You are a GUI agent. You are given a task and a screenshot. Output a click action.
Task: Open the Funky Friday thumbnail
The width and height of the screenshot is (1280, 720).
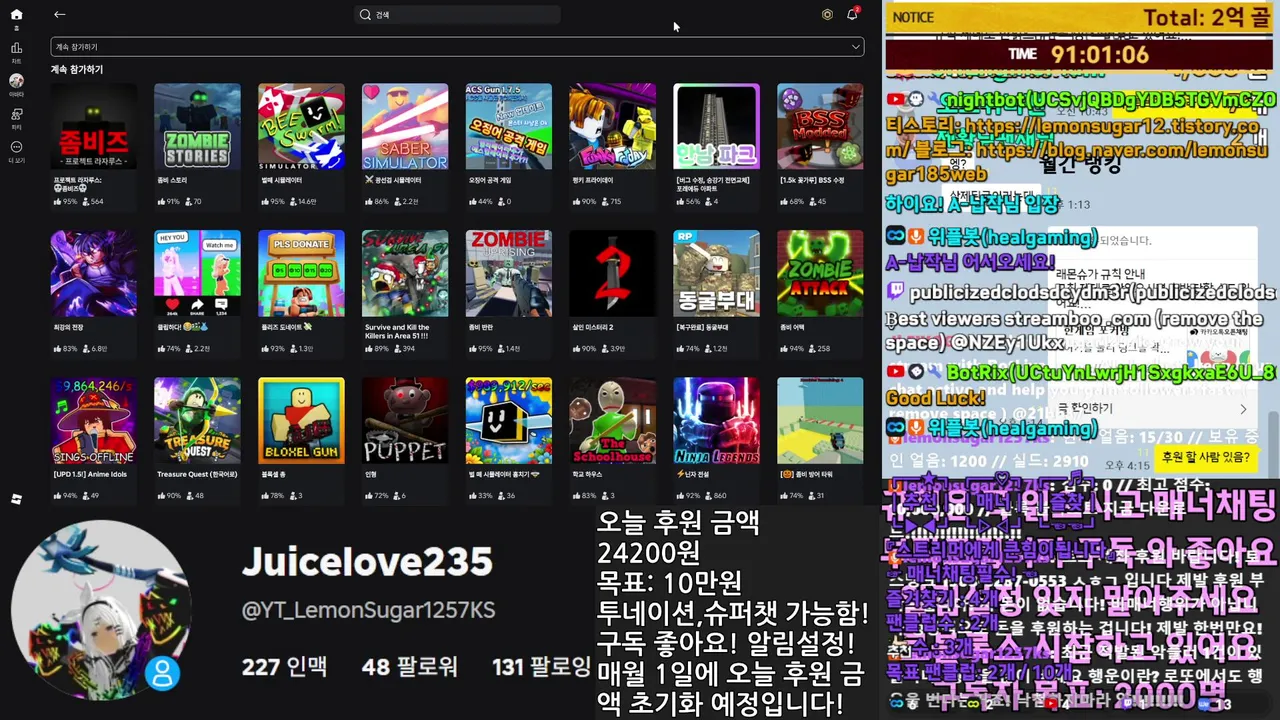point(612,126)
